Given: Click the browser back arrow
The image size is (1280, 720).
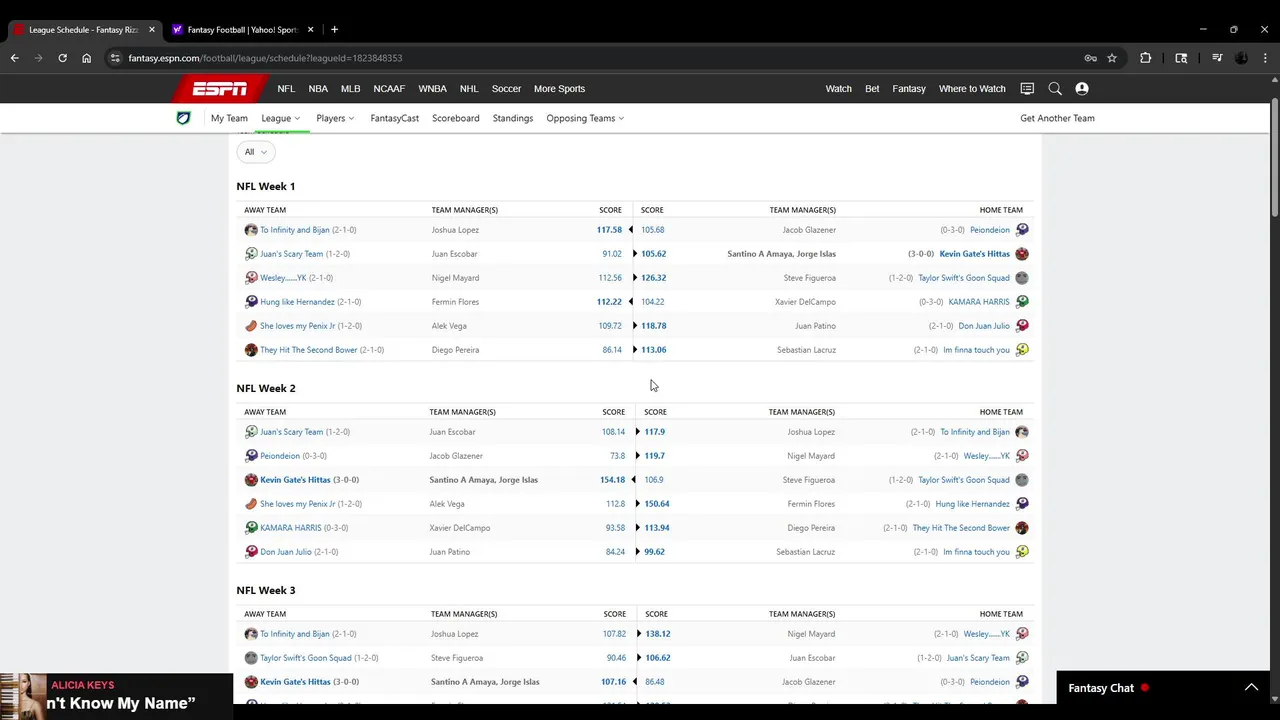Looking at the screenshot, I should [15, 58].
